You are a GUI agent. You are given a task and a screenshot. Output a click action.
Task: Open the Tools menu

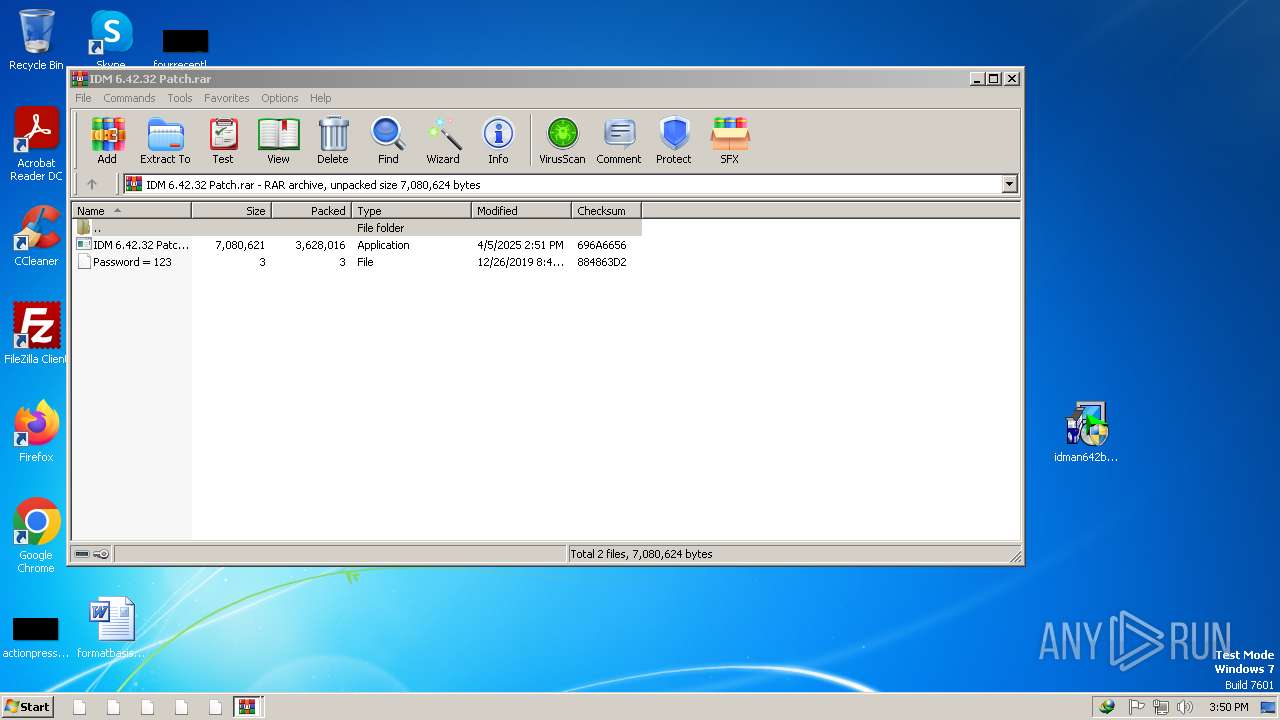[180, 98]
